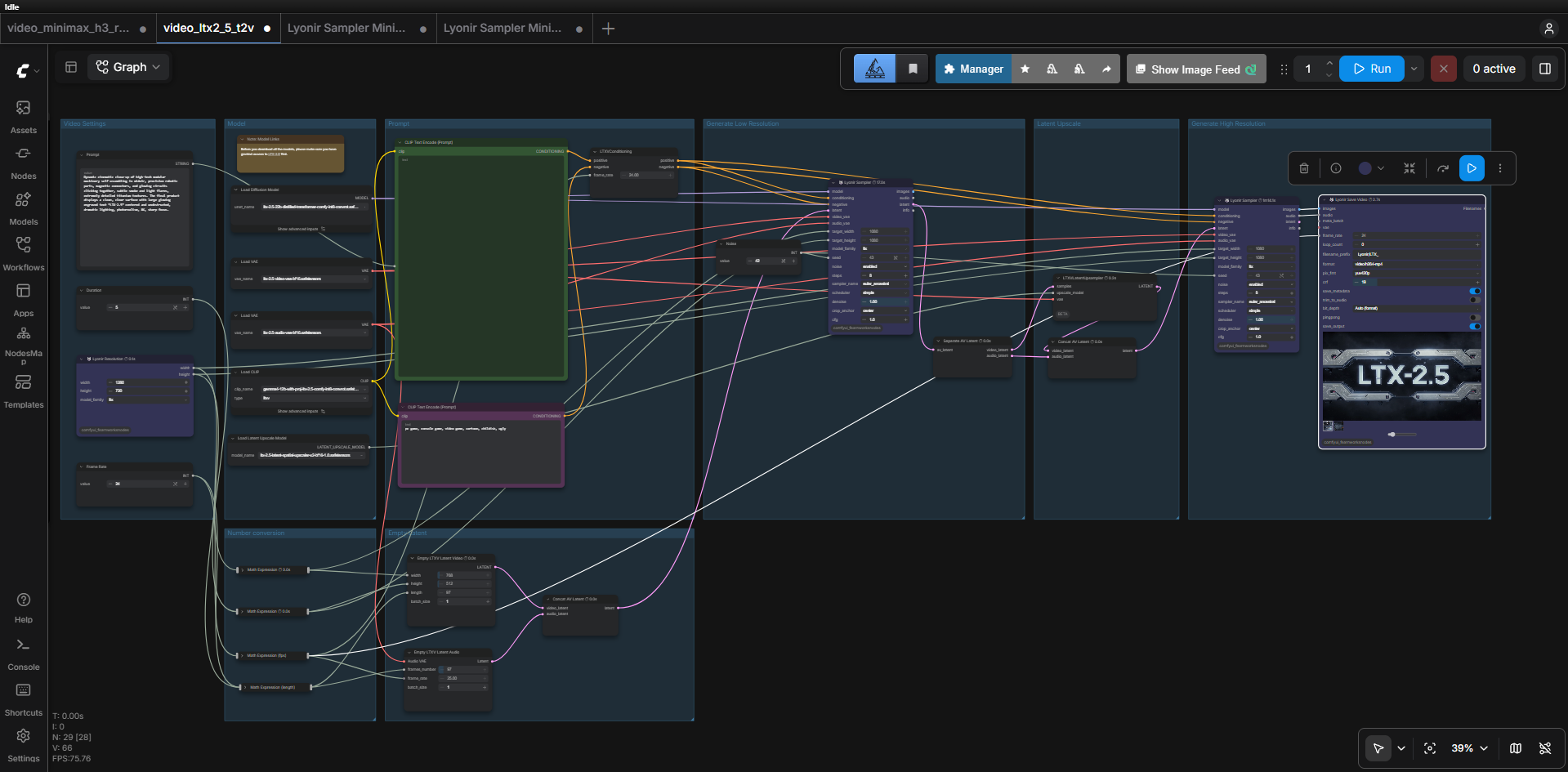Show info for the selected node

coord(1336,168)
